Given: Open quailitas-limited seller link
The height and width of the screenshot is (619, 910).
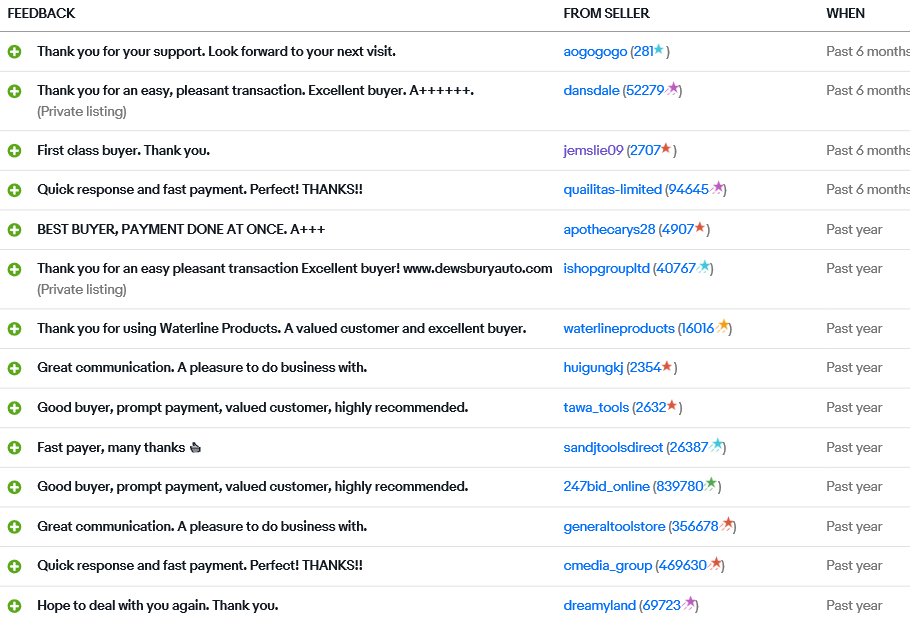Looking at the screenshot, I should pos(612,189).
